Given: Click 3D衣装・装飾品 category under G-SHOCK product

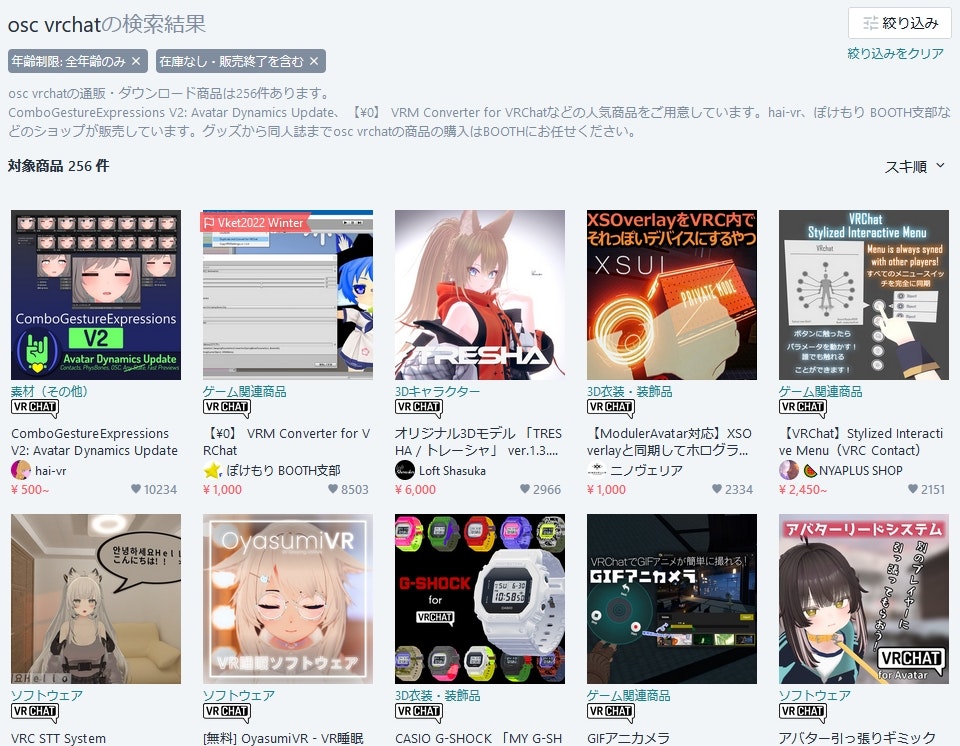Looking at the screenshot, I should (437, 695).
